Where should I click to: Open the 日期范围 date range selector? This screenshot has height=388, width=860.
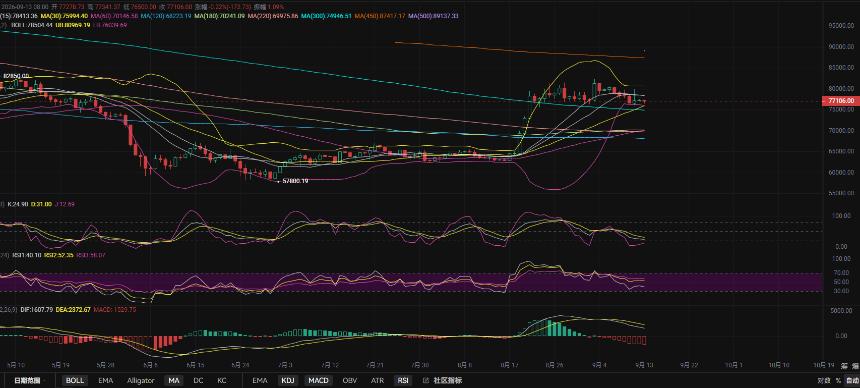tap(26, 380)
